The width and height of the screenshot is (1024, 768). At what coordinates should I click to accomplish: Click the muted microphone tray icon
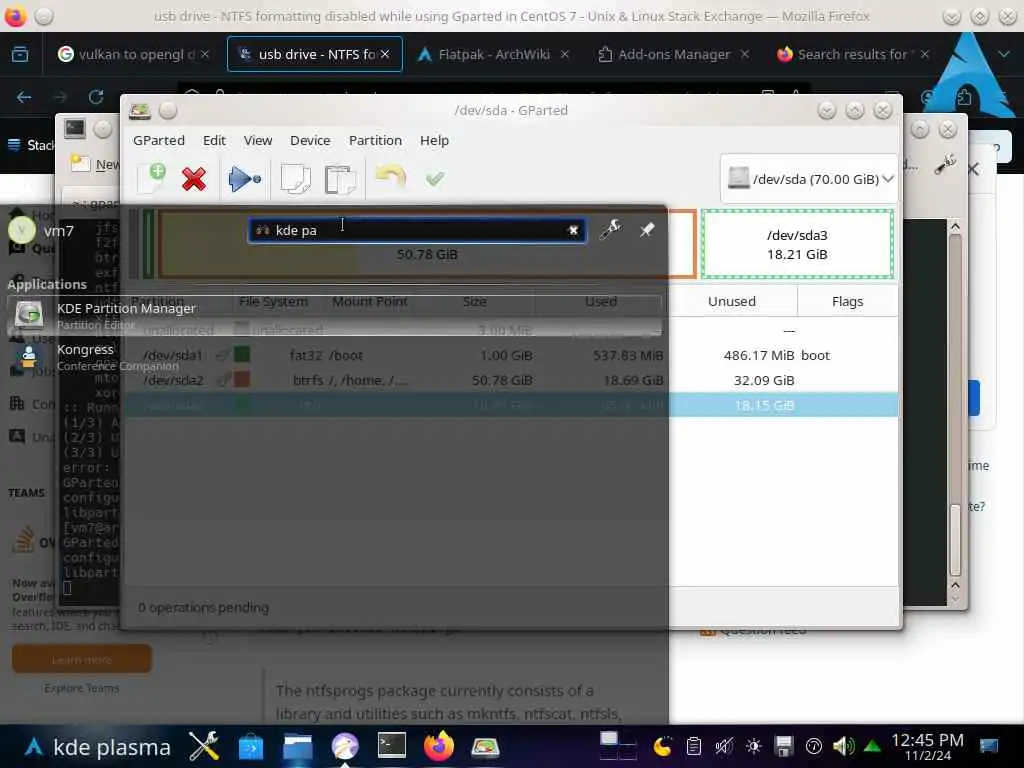(x=724, y=746)
